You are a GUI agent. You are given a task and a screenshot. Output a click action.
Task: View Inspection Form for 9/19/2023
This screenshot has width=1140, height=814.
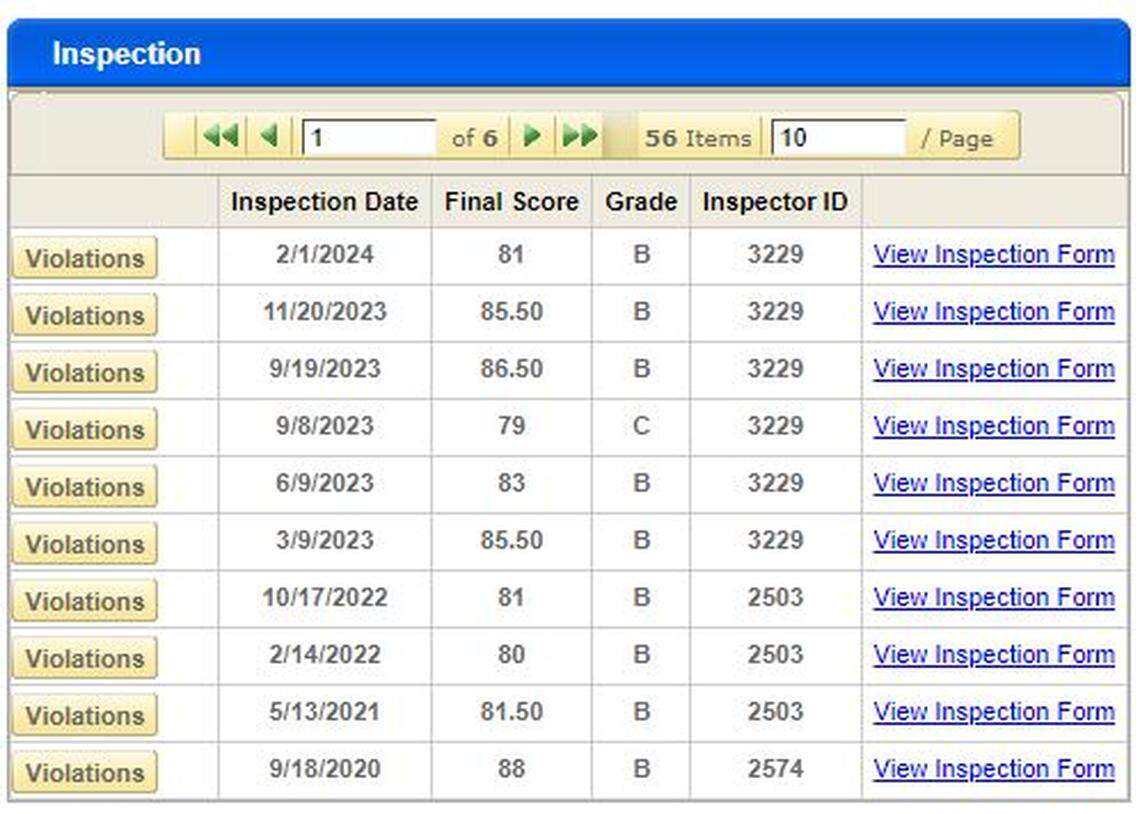pyautogui.click(x=993, y=369)
